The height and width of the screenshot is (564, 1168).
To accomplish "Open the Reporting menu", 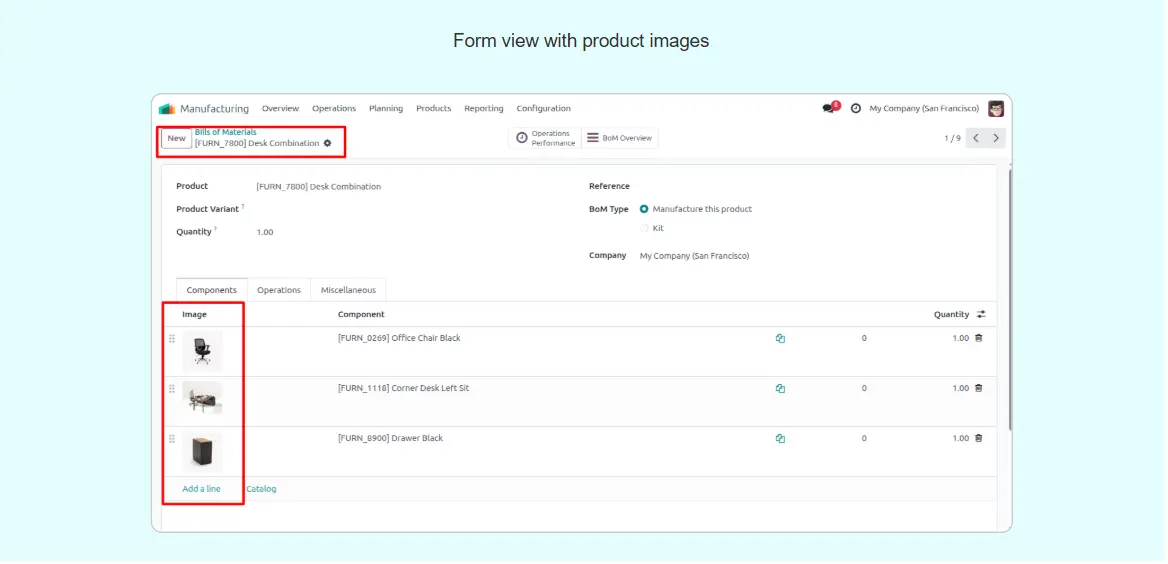I will pos(483,108).
